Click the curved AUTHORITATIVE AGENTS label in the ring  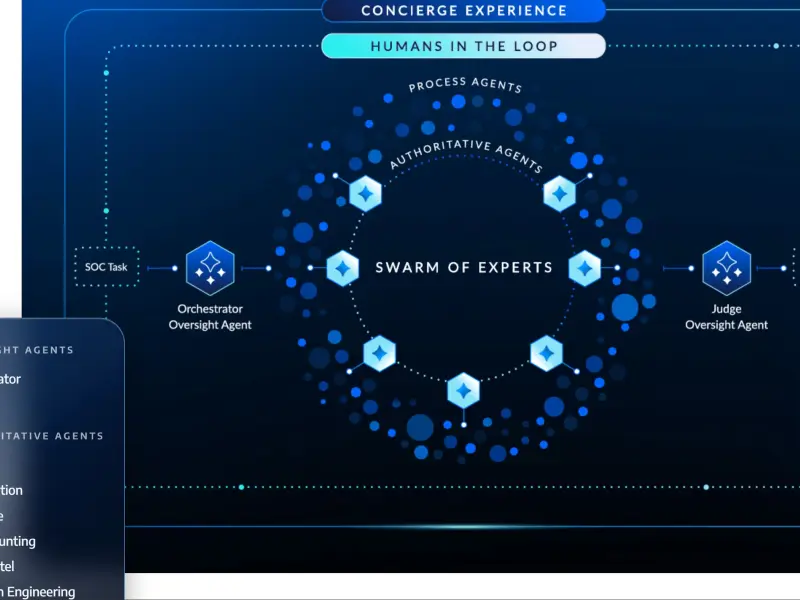click(465, 155)
